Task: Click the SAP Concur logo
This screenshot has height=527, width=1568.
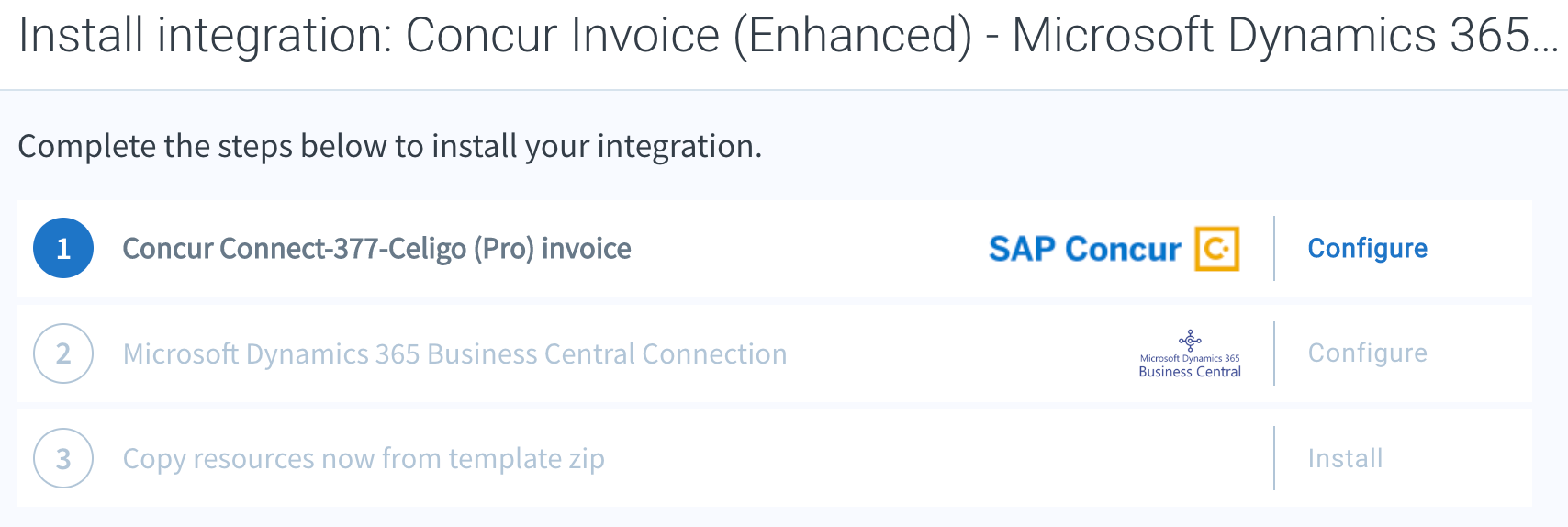Action: (x=1114, y=249)
